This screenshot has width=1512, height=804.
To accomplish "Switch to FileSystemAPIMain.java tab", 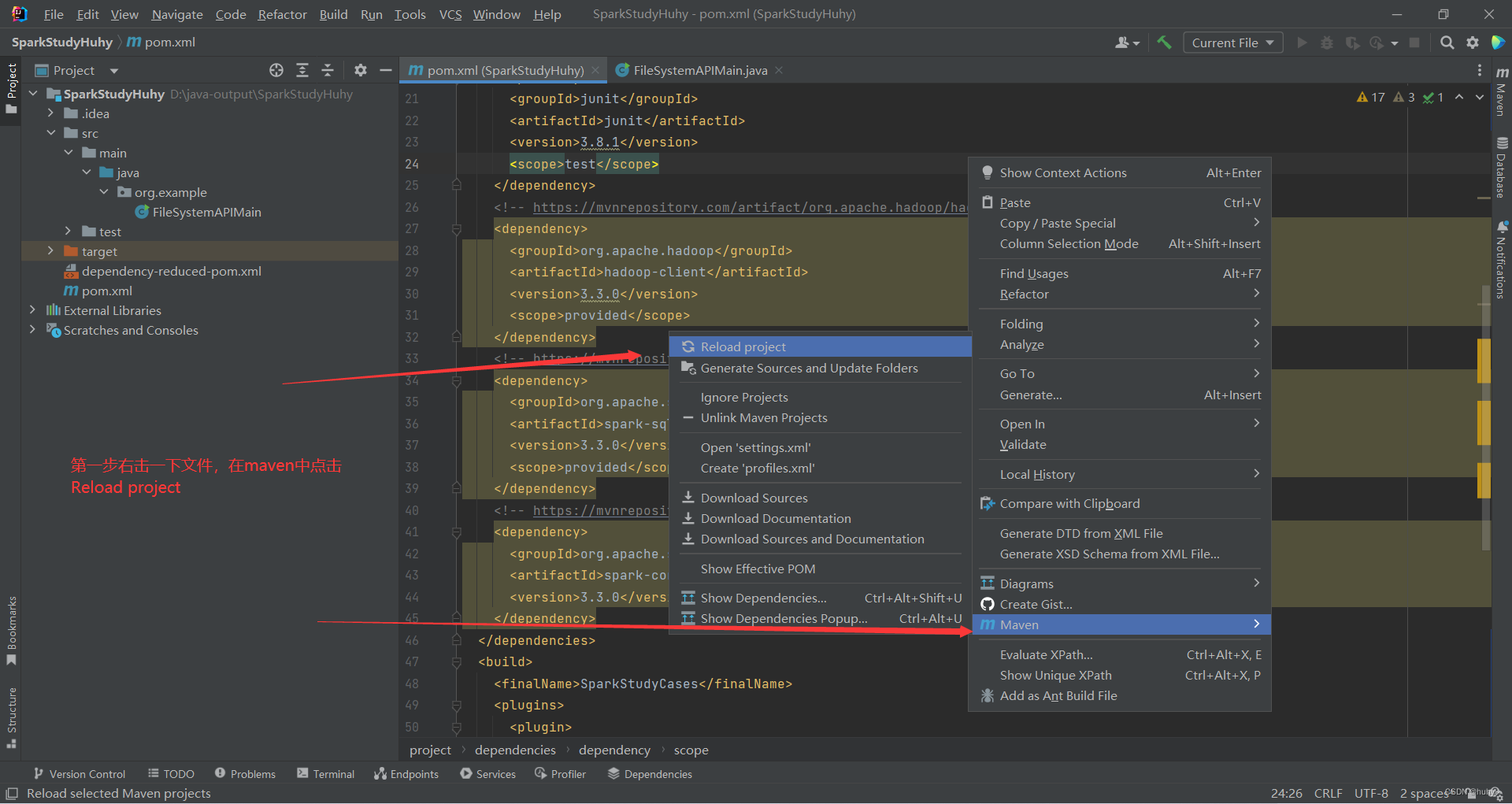I will 700,70.
